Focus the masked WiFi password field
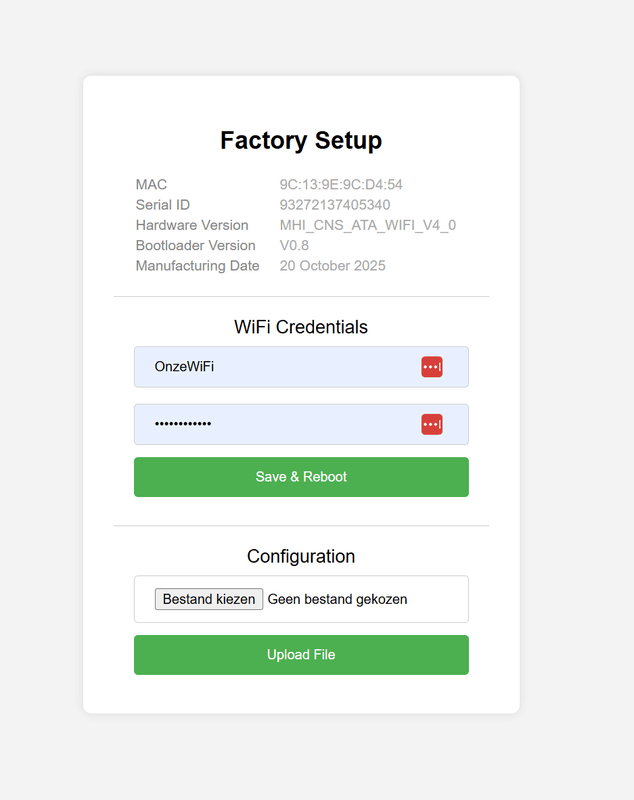634x800 pixels. (280, 425)
